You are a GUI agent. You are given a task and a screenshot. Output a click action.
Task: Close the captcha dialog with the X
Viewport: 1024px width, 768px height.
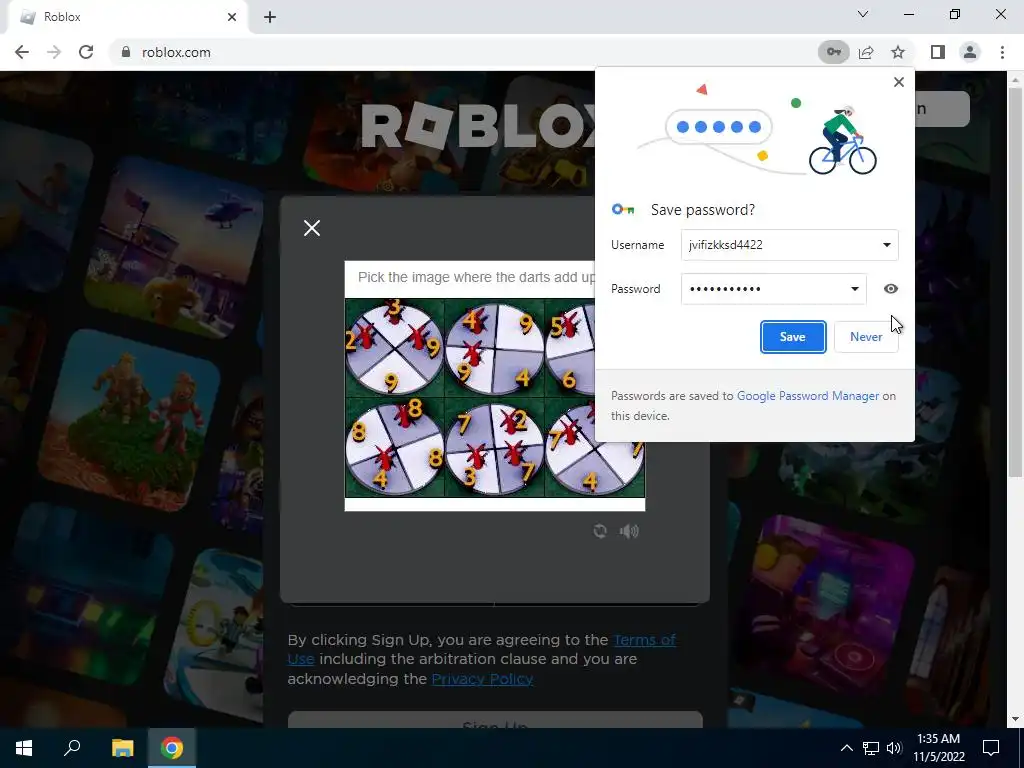(x=312, y=228)
